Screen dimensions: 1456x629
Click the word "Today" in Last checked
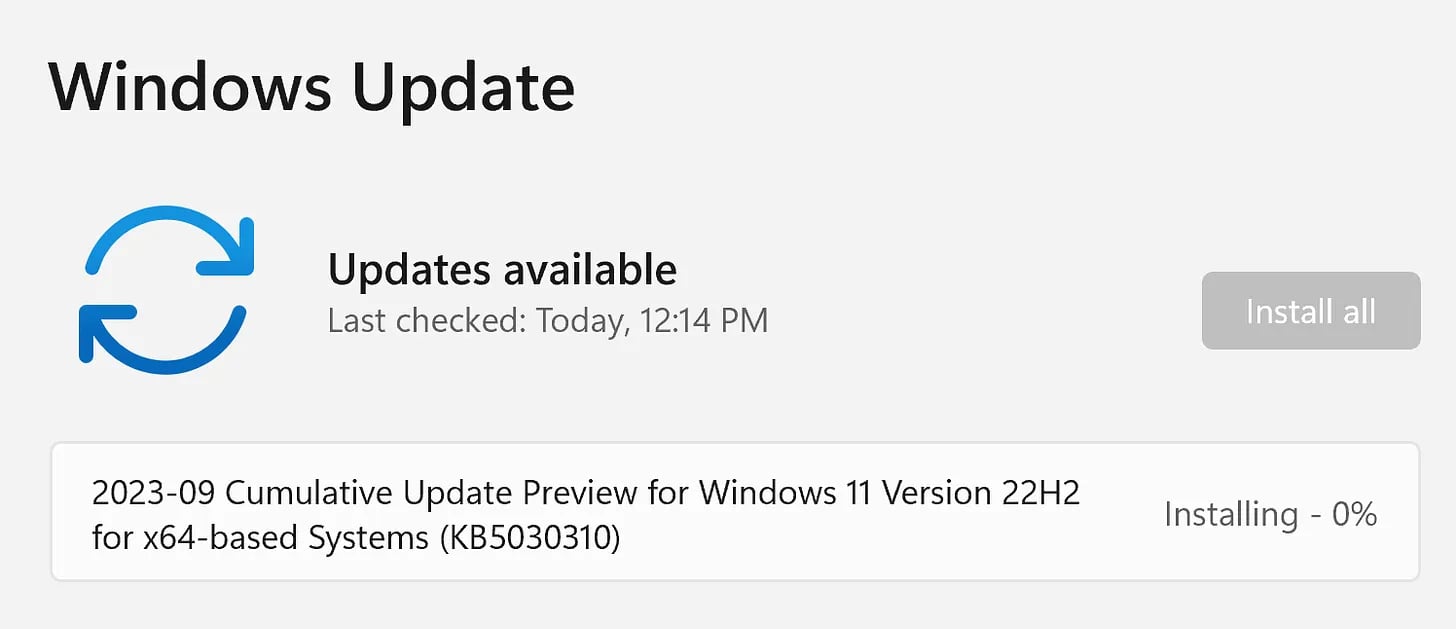coord(574,320)
